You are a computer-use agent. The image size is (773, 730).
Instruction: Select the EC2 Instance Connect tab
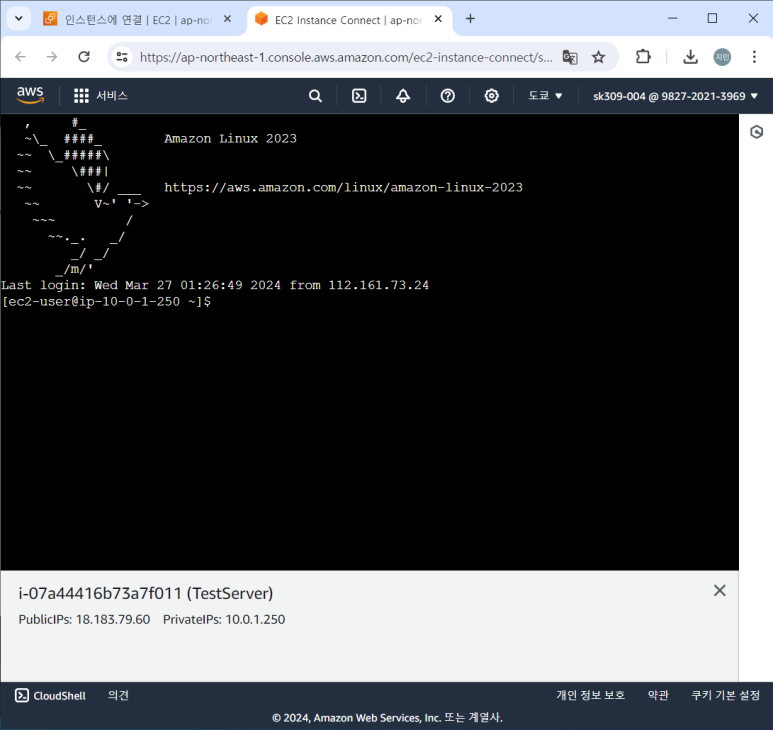(340, 20)
